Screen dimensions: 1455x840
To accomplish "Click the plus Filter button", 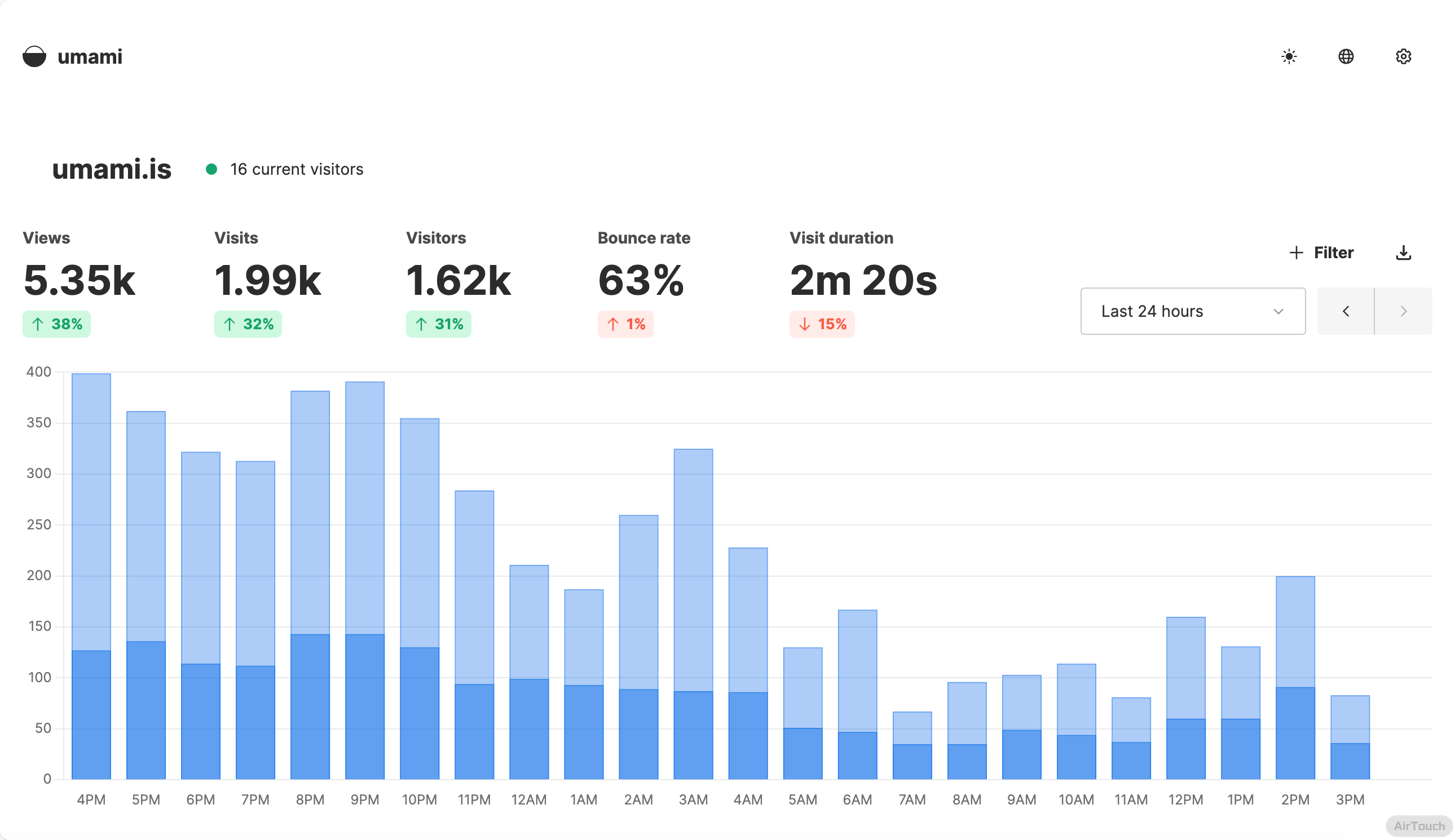I will point(1321,253).
